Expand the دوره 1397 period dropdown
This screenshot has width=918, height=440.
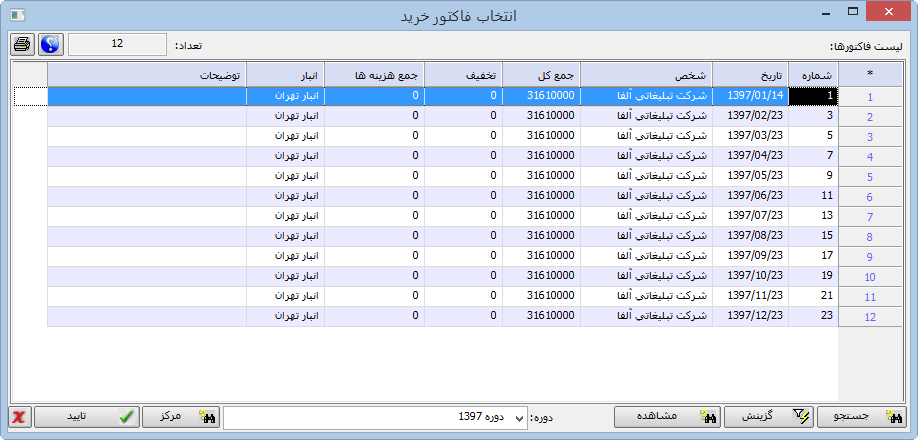pos(519,418)
